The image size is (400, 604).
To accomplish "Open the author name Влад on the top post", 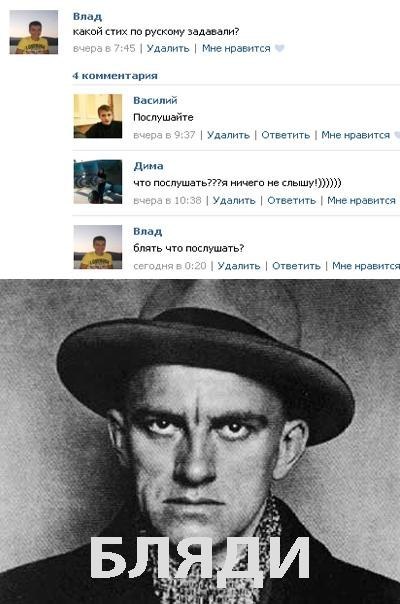I will [87, 16].
